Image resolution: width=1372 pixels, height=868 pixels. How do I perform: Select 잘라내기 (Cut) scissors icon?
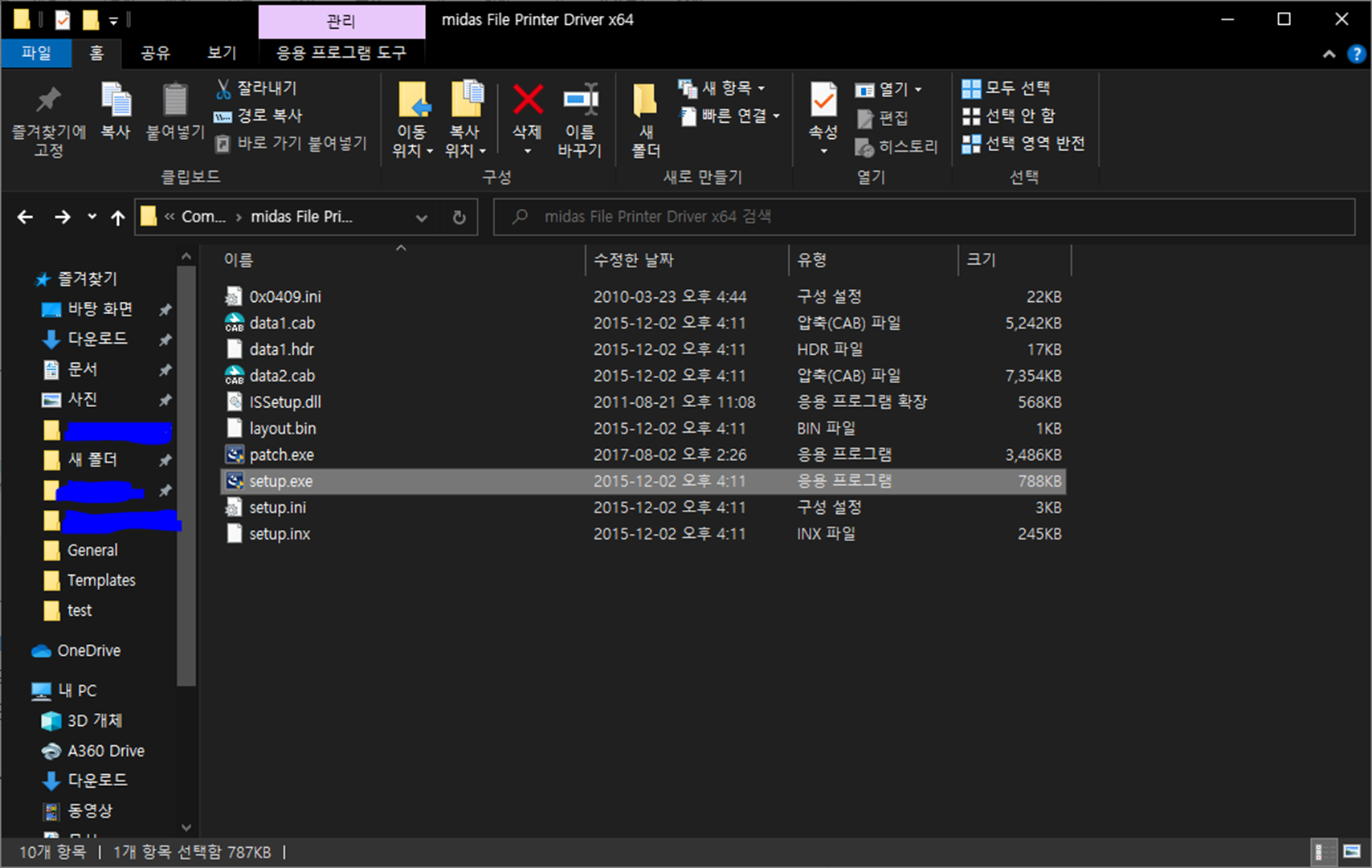coord(223,88)
